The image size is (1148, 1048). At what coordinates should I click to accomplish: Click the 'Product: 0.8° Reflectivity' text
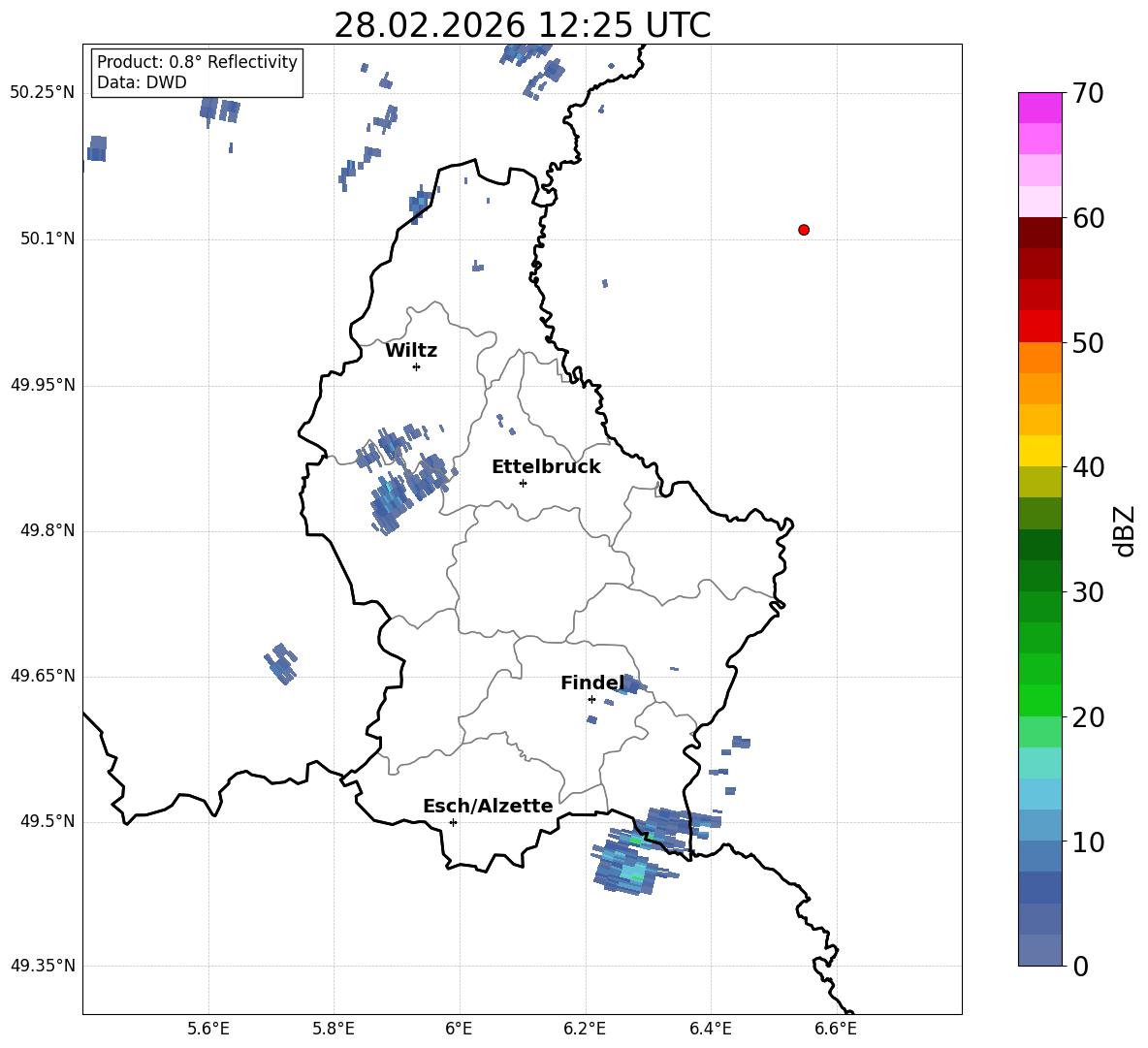pyautogui.click(x=197, y=61)
